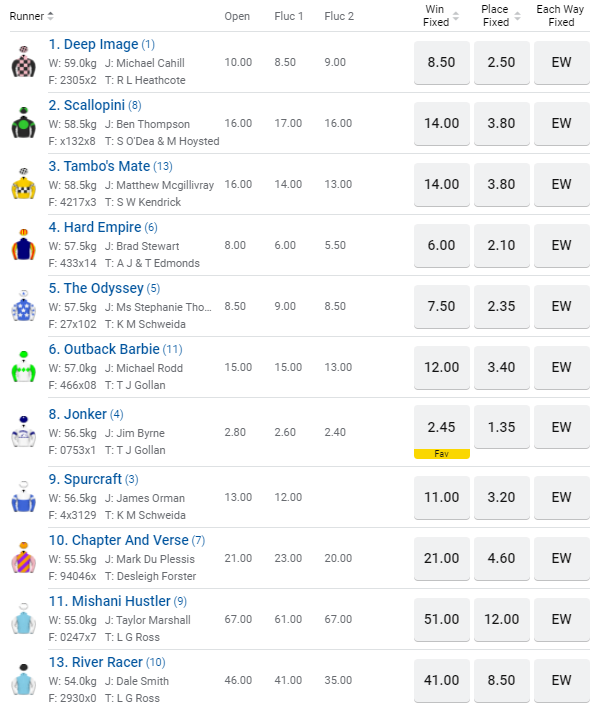Click Deep Image's jockey silks icon
The image size is (601, 710).
24,62
